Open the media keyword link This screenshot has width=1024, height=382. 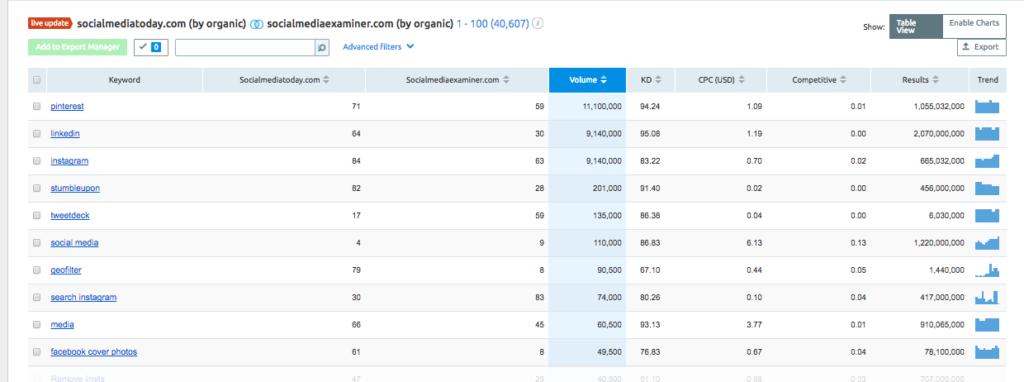[62, 325]
